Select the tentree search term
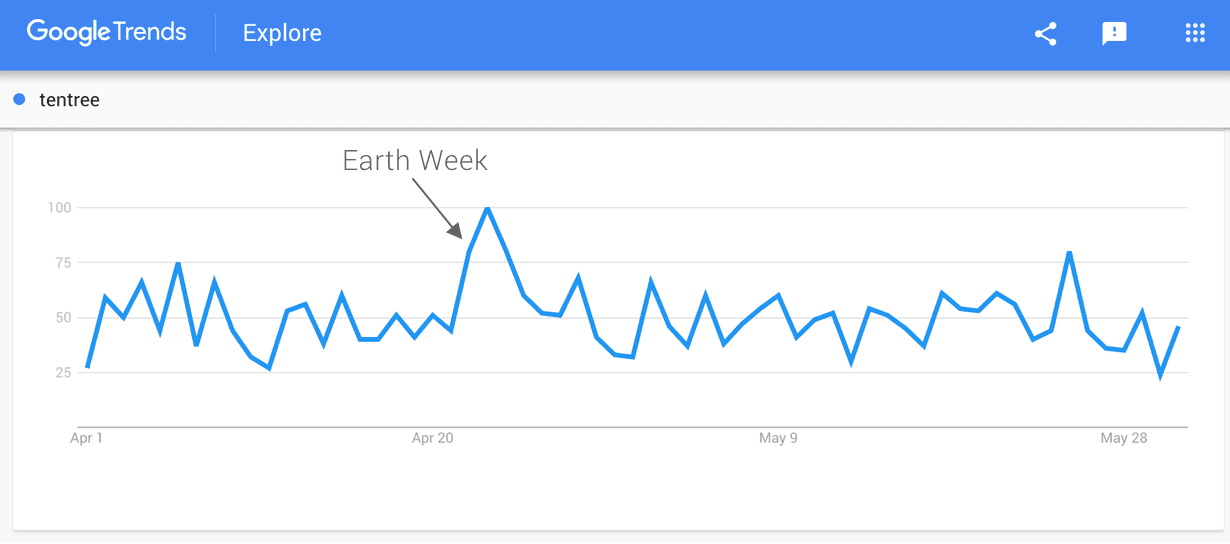The width and height of the screenshot is (1230, 544). 69,100
